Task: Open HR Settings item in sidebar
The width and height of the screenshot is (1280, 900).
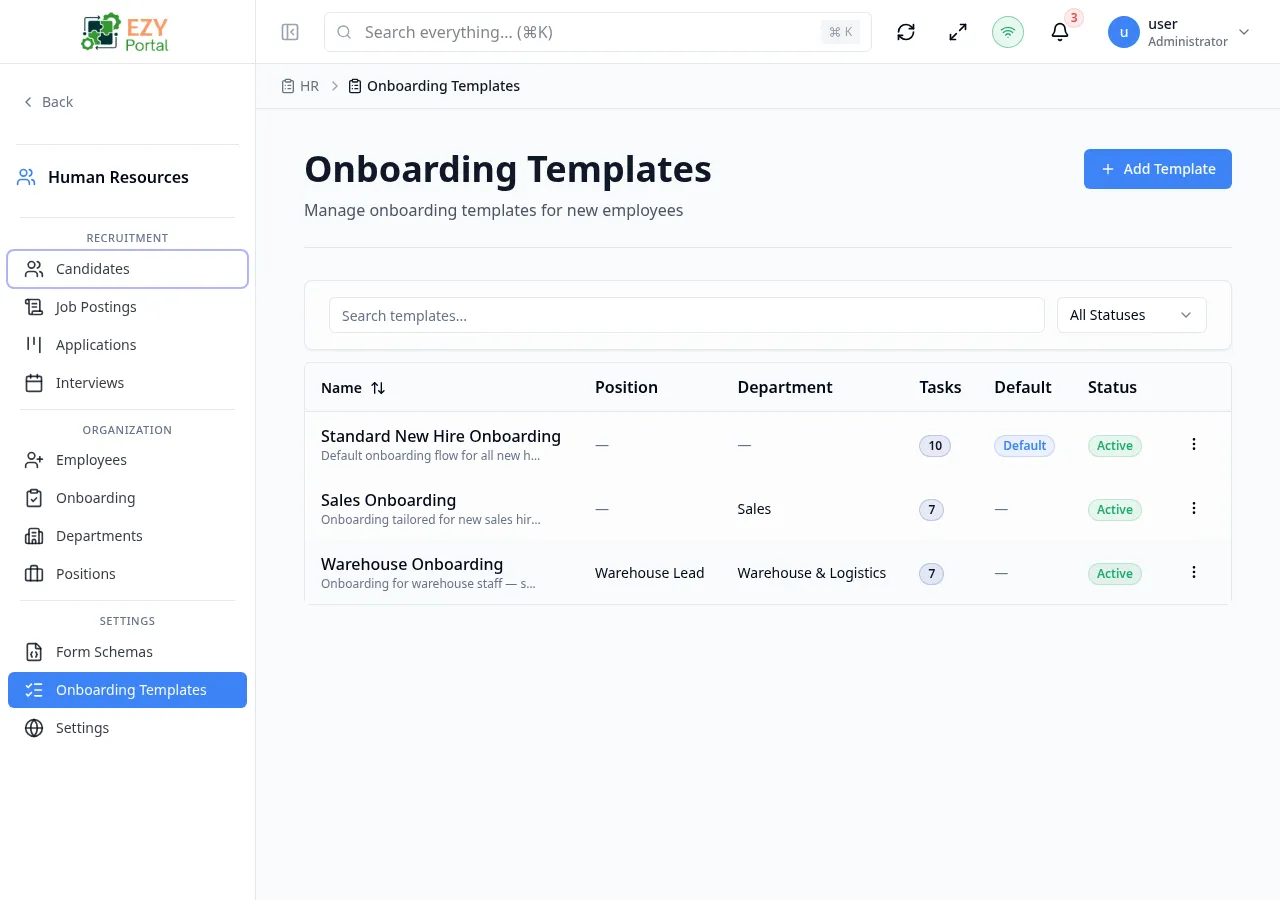Action: (x=127, y=728)
